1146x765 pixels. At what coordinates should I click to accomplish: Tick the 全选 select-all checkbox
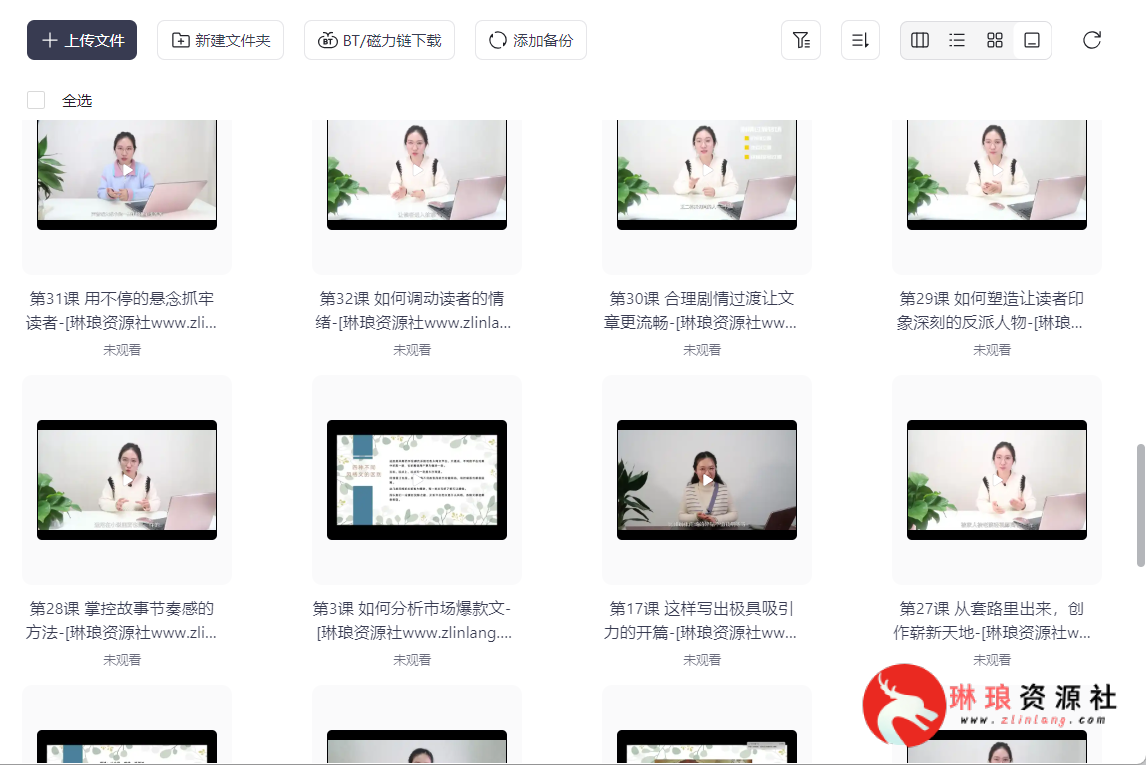36,100
